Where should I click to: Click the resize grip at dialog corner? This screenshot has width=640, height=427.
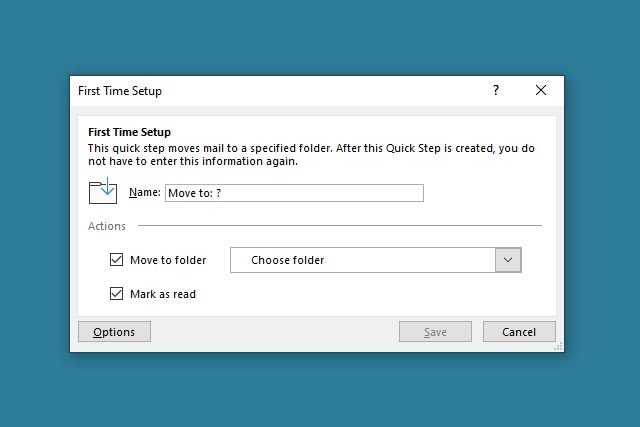click(558, 346)
